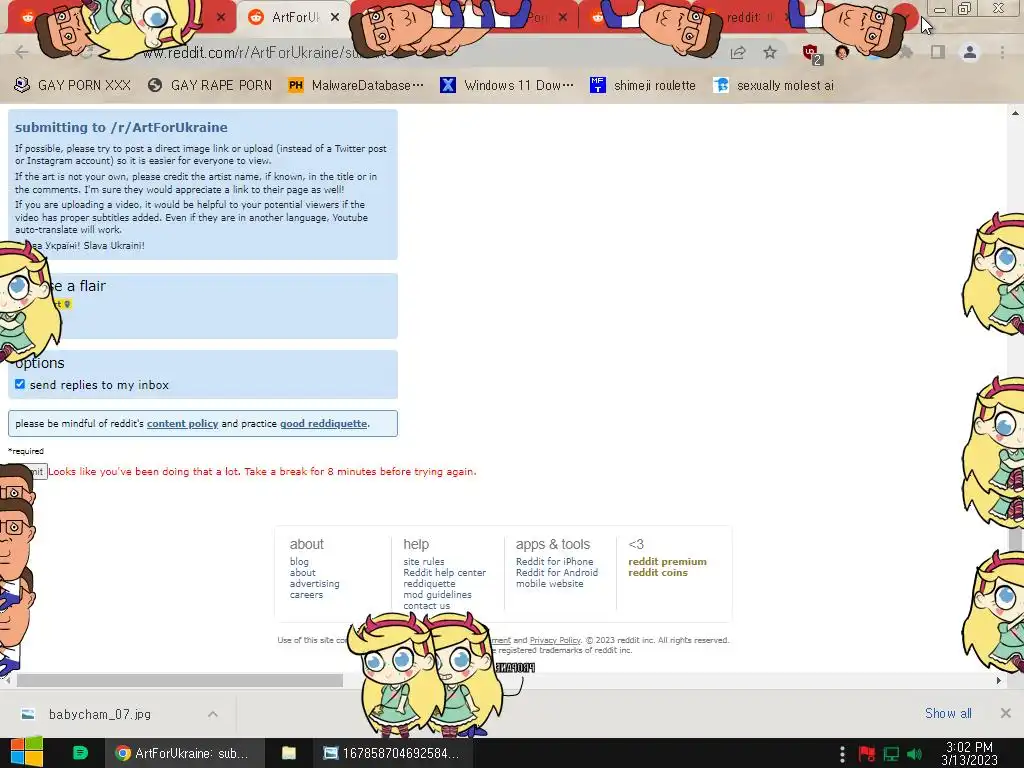Click the network monitor tray icon
1024x768 pixels.
point(891,754)
